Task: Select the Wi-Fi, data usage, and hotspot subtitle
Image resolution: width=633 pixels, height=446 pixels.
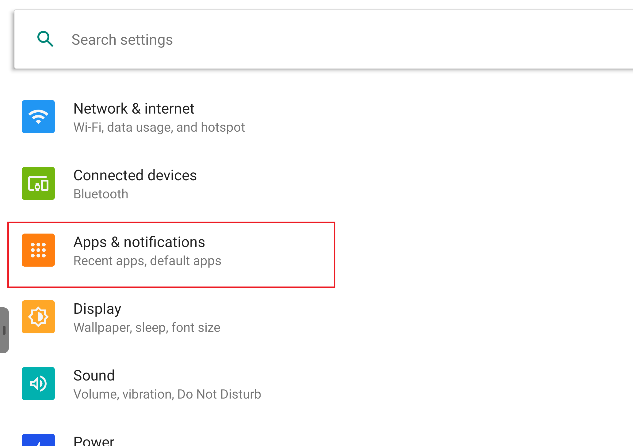Action: [x=159, y=128]
